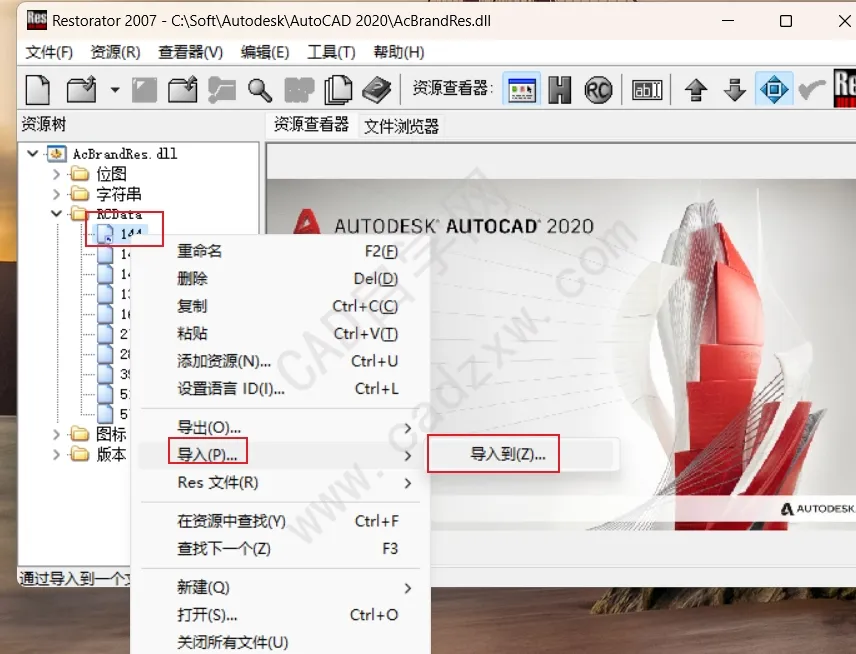The image size is (856, 654).
Task: Open the 查看器(V) menu
Action: tap(191, 52)
